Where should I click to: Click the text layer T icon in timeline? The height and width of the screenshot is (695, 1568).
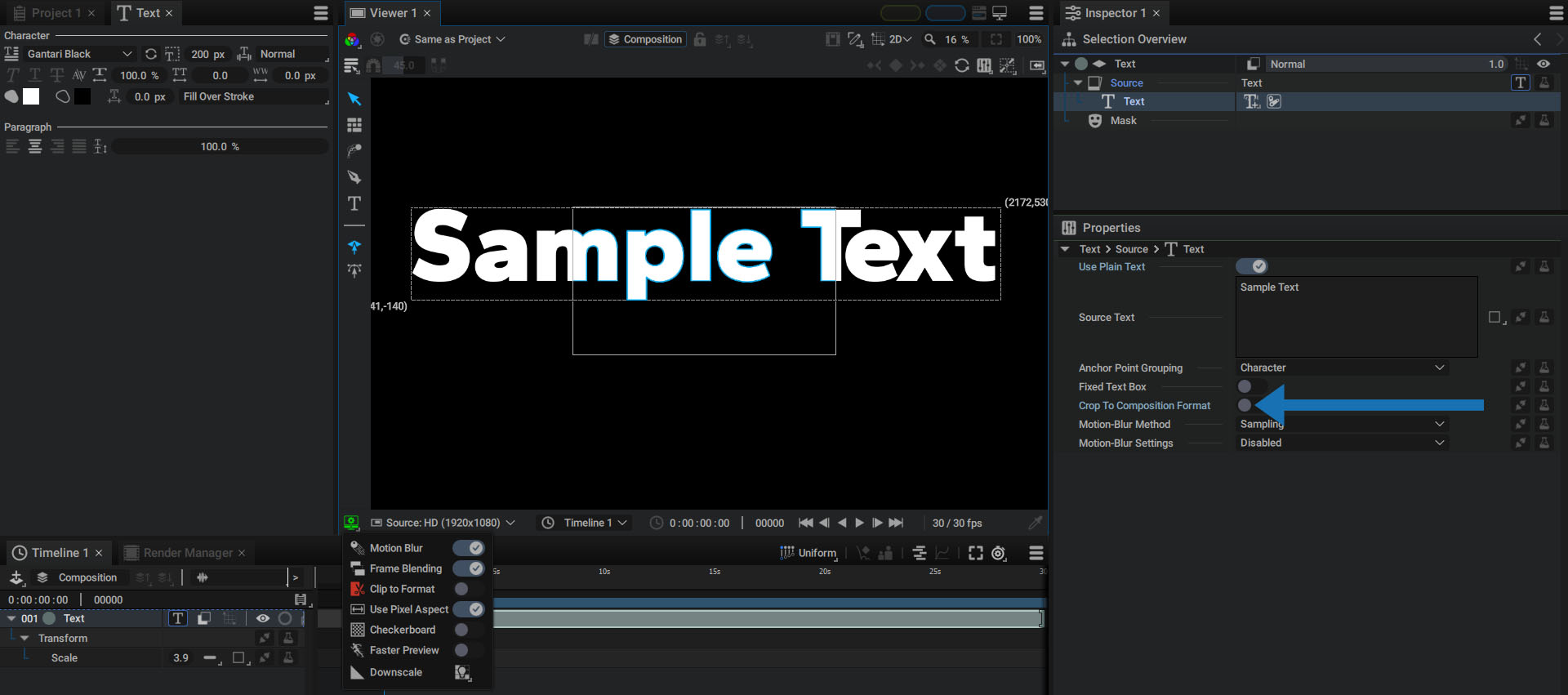point(178,618)
